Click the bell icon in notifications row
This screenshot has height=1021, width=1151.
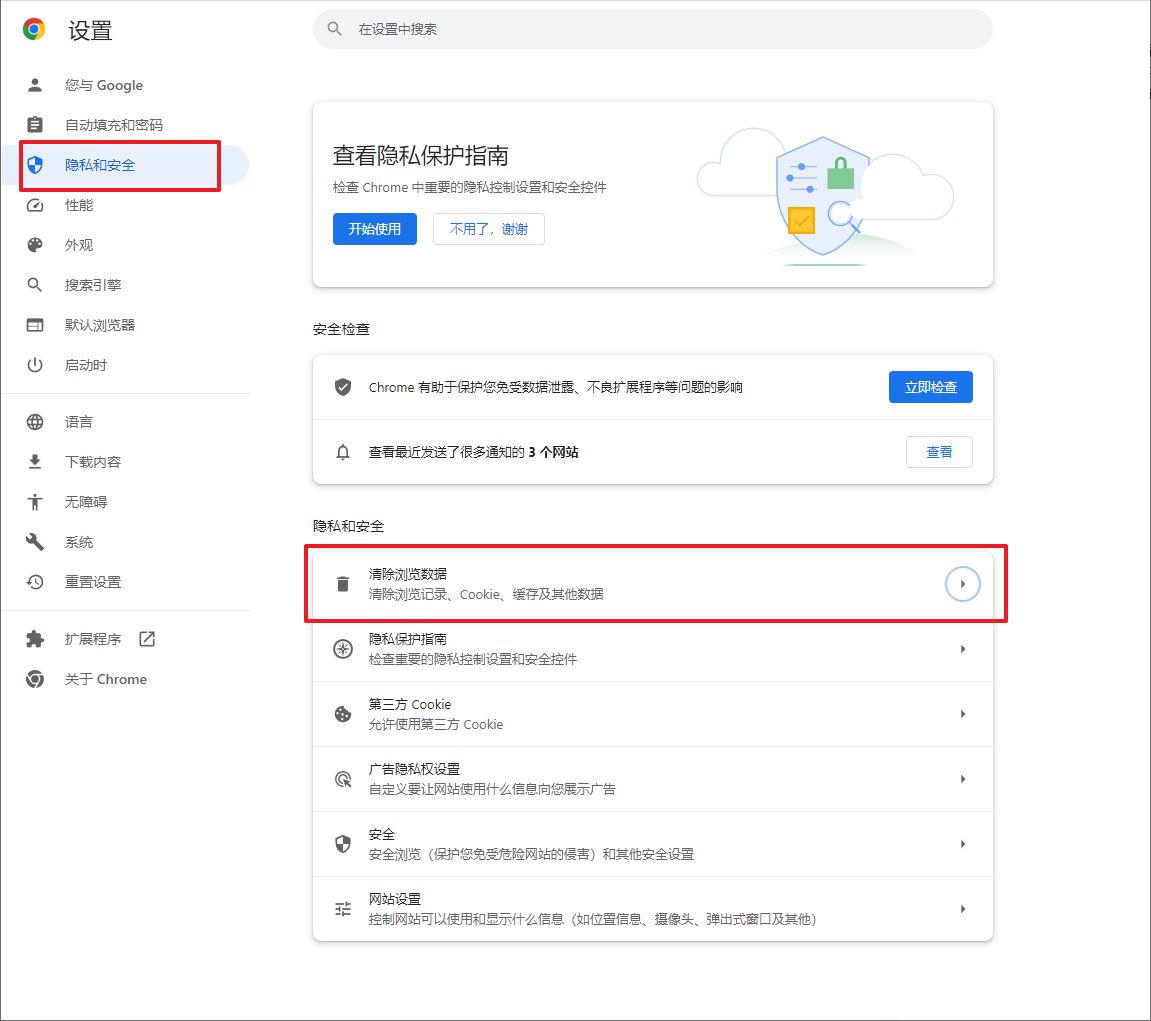pos(343,452)
